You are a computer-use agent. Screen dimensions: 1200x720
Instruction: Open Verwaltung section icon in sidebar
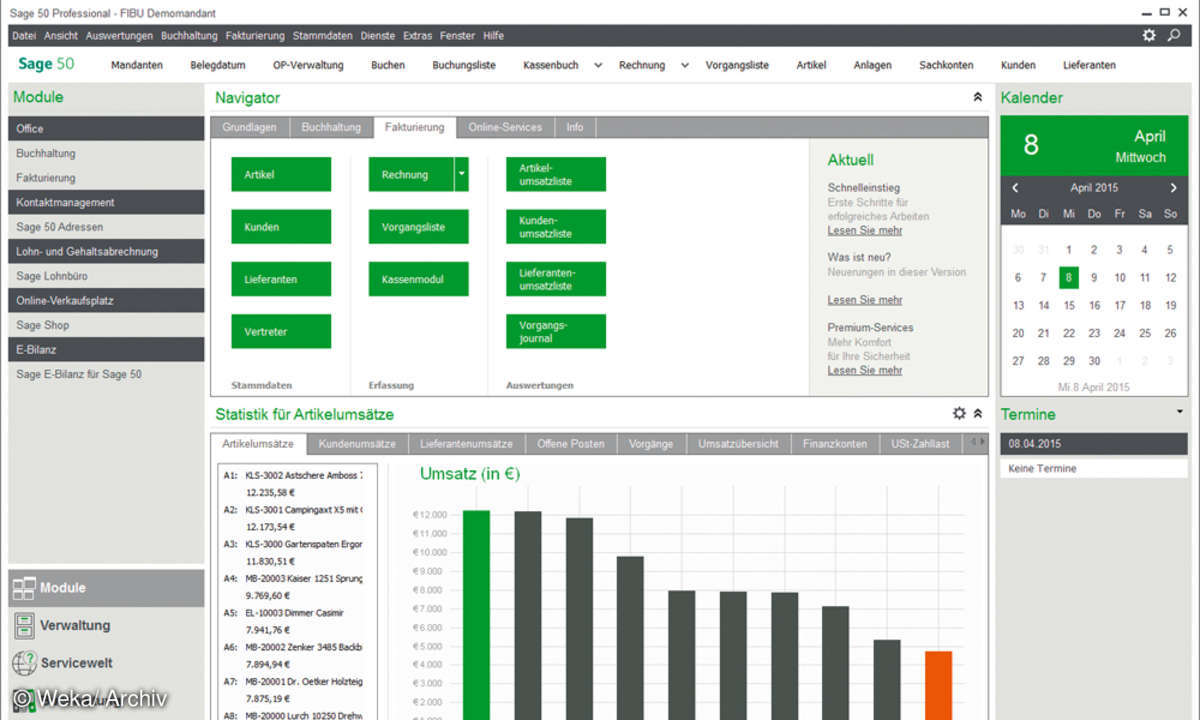click(24, 626)
